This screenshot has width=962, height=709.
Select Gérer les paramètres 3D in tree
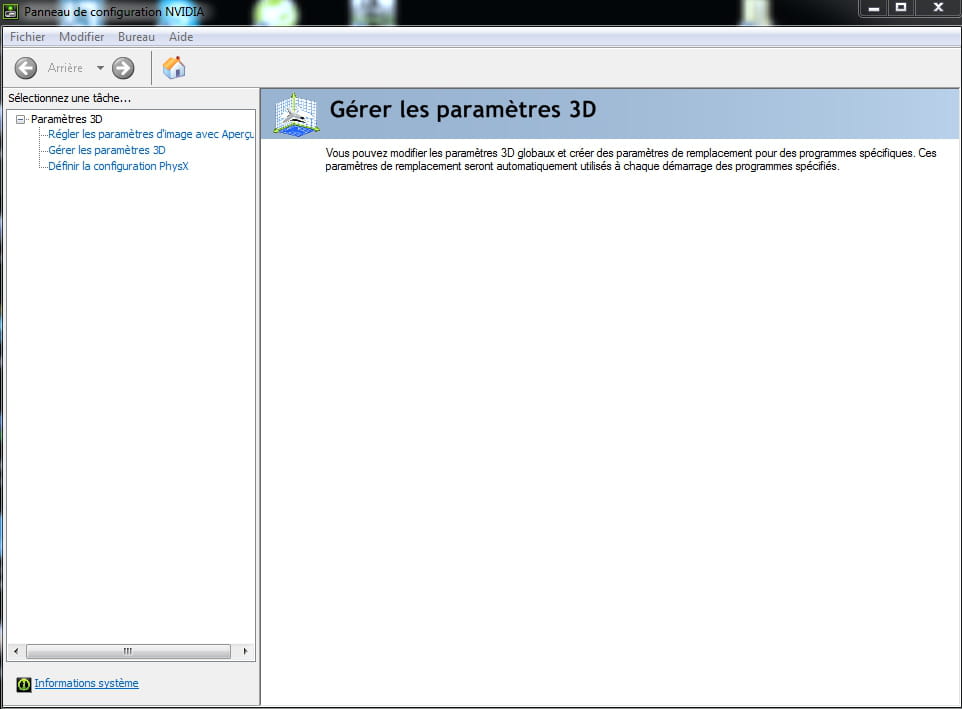106,150
